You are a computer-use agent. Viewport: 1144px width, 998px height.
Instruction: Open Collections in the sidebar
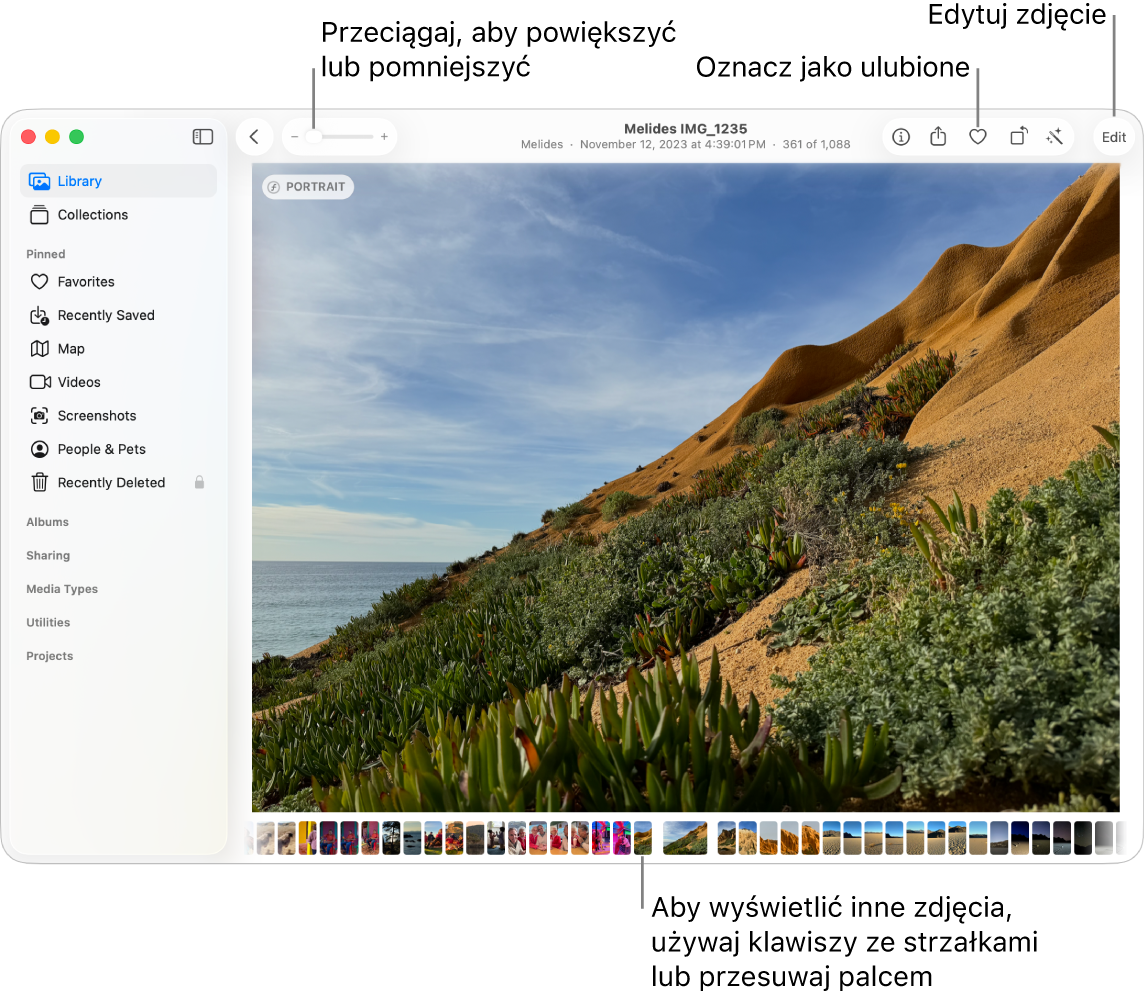pyautogui.click(x=92, y=215)
